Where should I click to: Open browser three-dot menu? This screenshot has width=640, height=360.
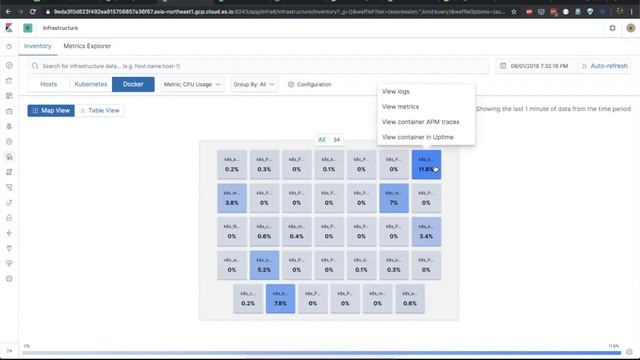[x=631, y=12]
